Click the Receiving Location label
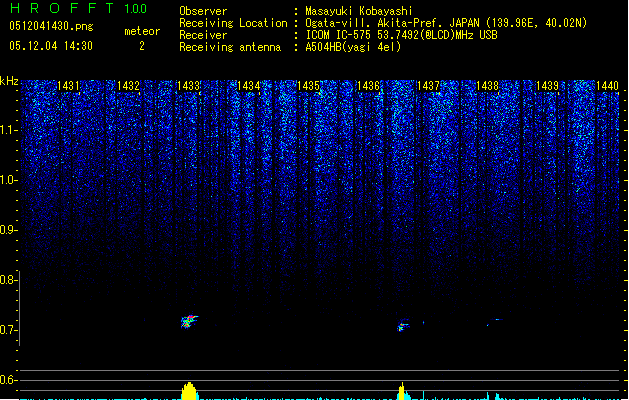Screen dimensions: 629x400 tap(233, 23)
